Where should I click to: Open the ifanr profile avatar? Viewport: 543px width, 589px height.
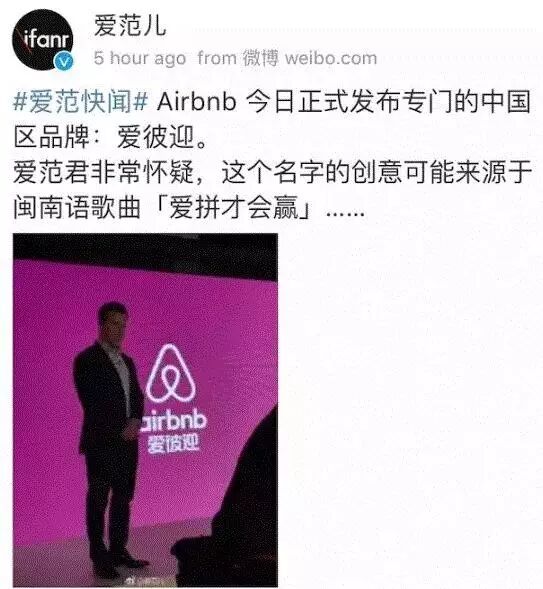tap(42, 39)
